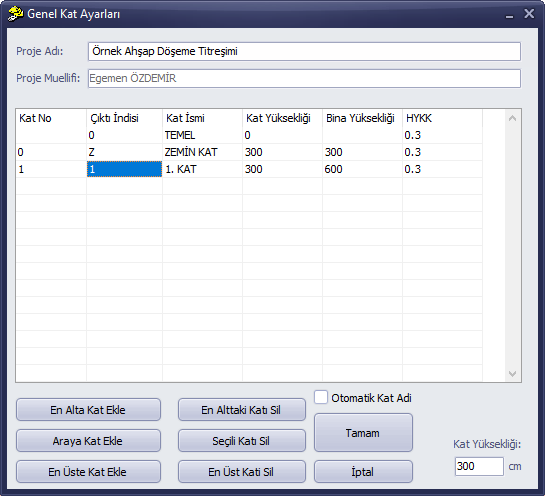Click the En Üst Kati Sil button
This screenshot has width=545, height=496.
[242, 472]
